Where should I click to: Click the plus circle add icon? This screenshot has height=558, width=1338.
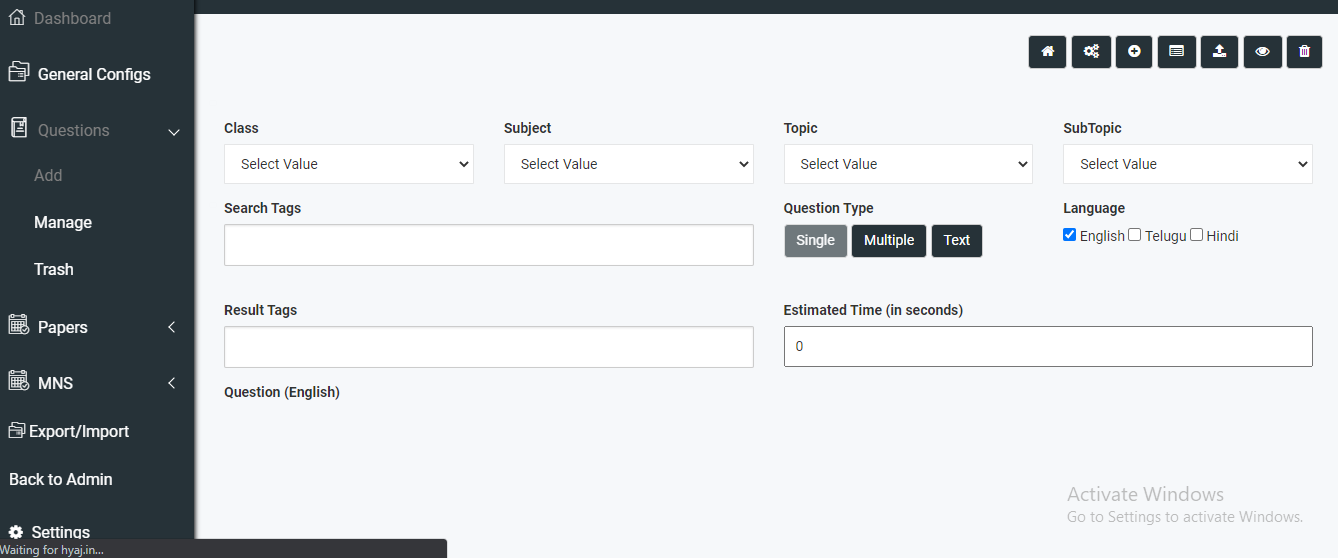pyautogui.click(x=1134, y=52)
